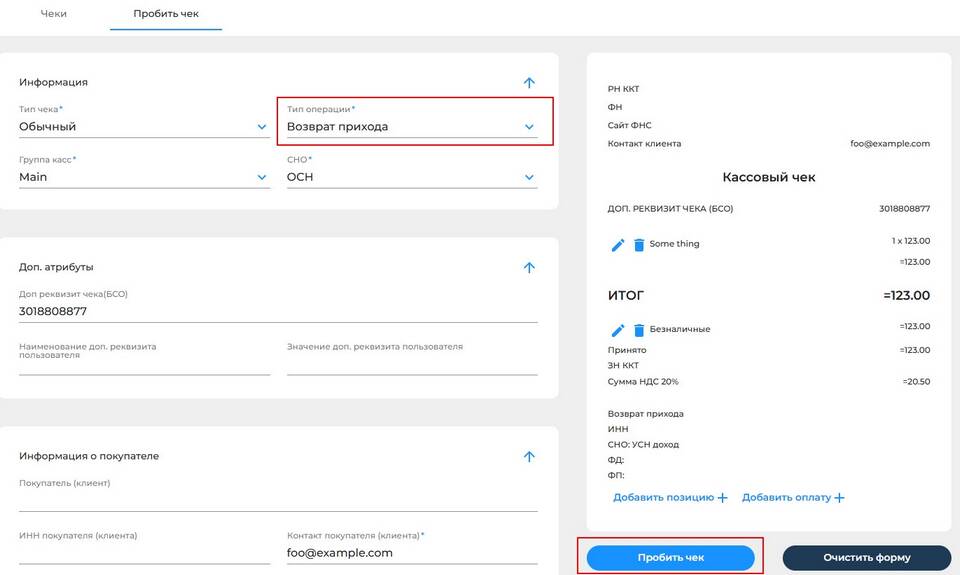Click the Контакт покупателя email field
This screenshot has width=960, height=575.
point(411,553)
